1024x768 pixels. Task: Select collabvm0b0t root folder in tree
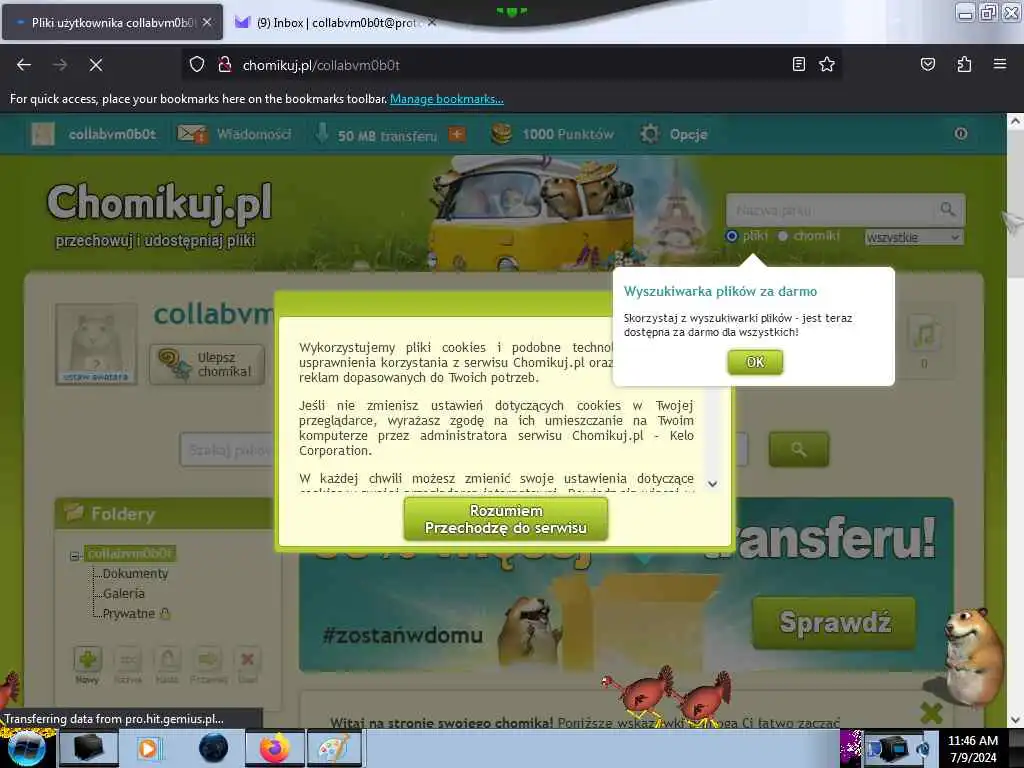tap(130, 554)
